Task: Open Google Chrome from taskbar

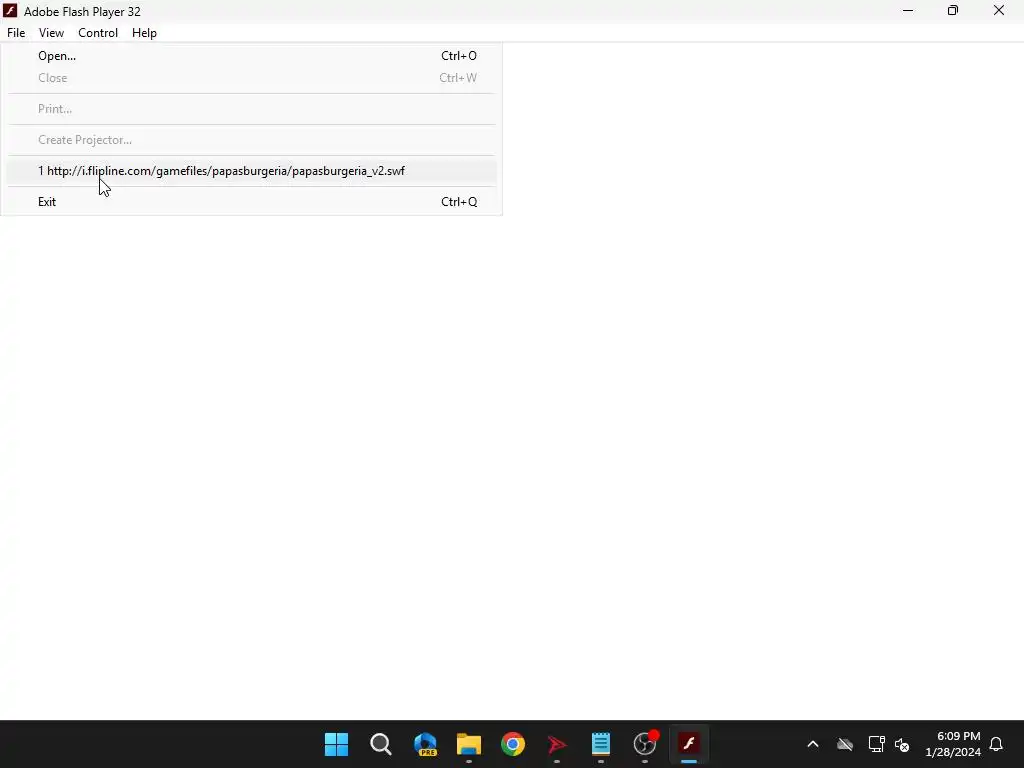Action: click(x=513, y=744)
